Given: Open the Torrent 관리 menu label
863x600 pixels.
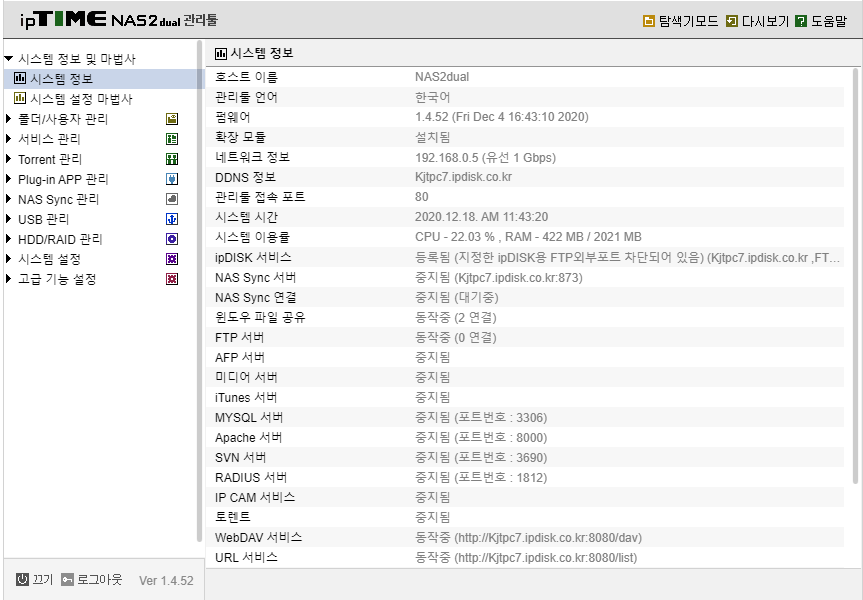Looking at the screenshot, I should (x=50, y=159).
